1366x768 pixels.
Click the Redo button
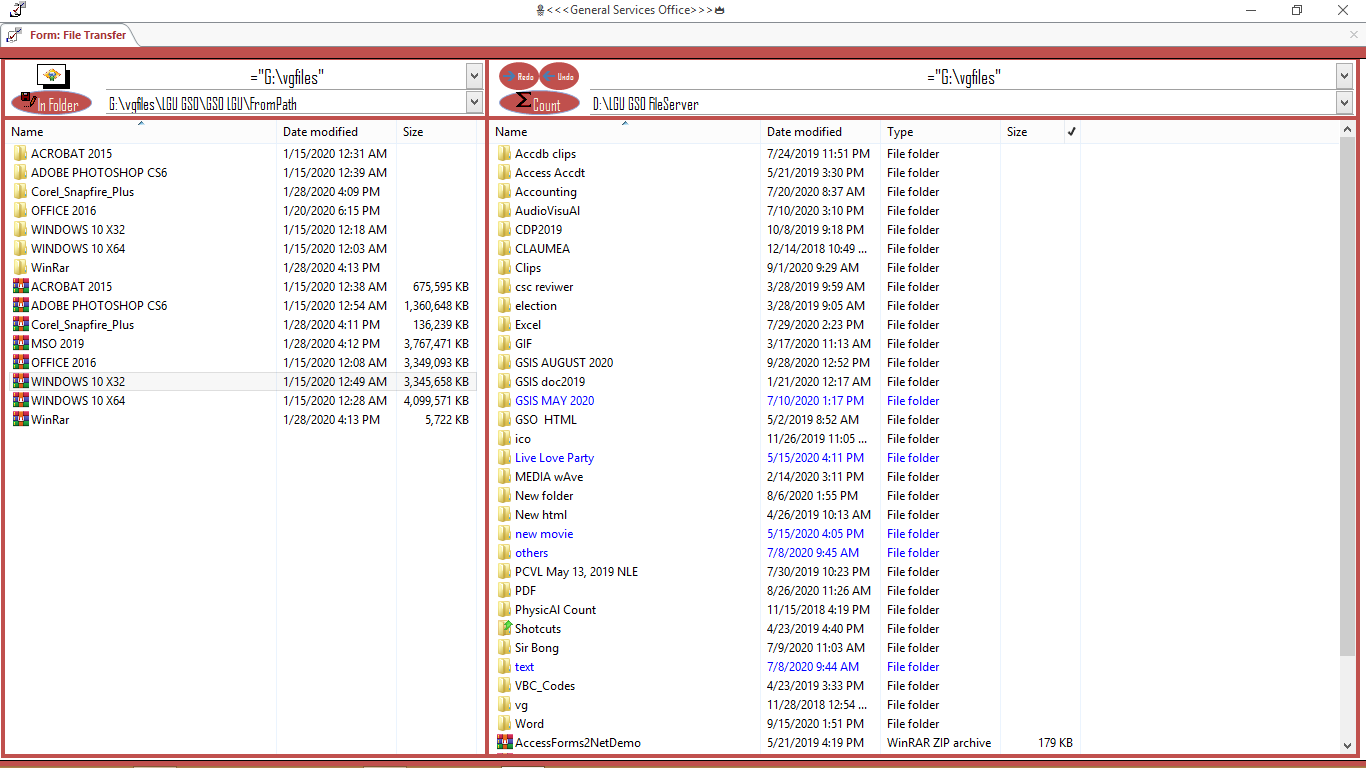click(519, 76)
